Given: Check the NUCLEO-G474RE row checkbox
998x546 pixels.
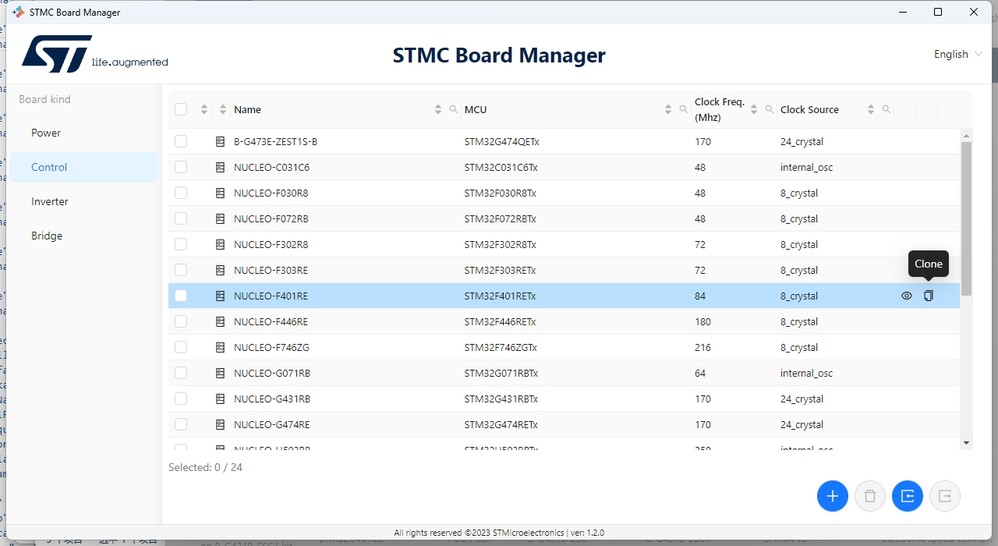Looking at the screenshot, I should click(x=181, y=424).
